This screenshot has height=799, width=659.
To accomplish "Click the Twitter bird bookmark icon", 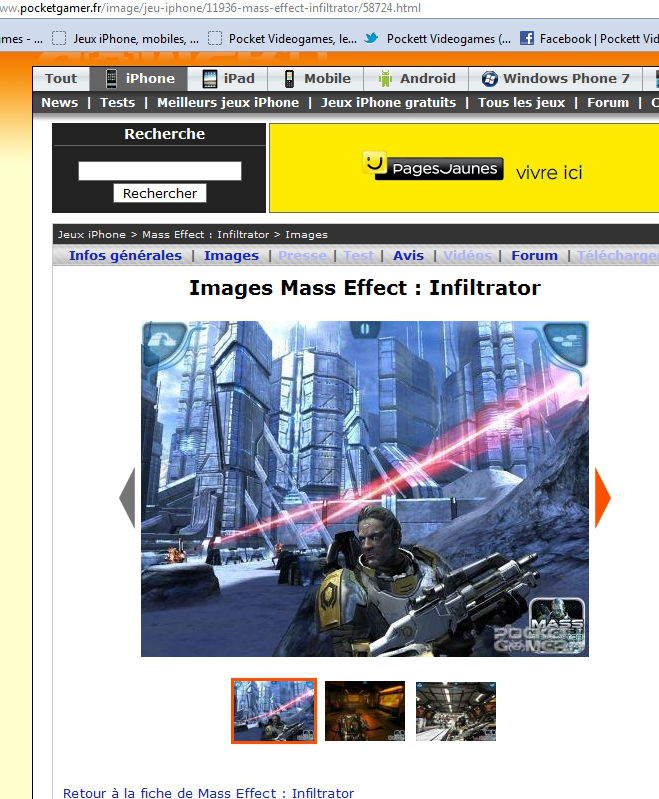I will pos(371,38).
